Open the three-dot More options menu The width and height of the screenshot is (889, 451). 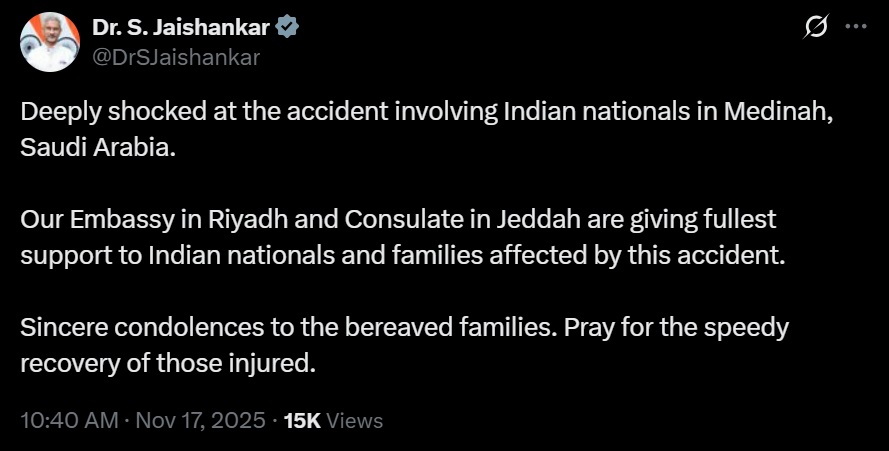pyautogui.click(x=856, y=29)
